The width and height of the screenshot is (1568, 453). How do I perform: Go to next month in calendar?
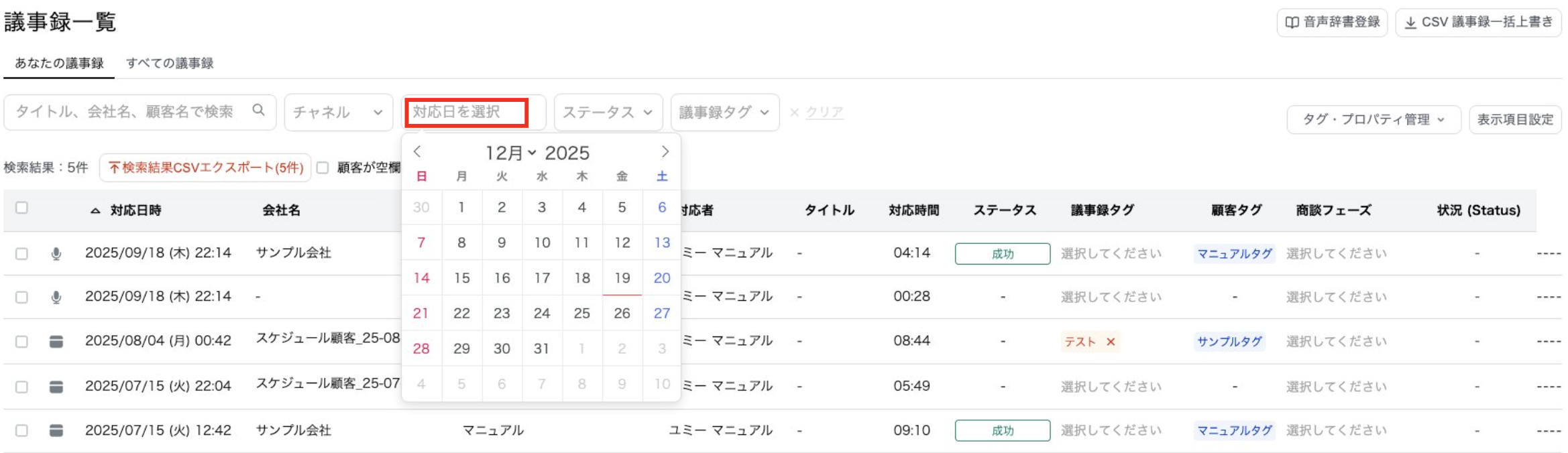pos(665,152)
